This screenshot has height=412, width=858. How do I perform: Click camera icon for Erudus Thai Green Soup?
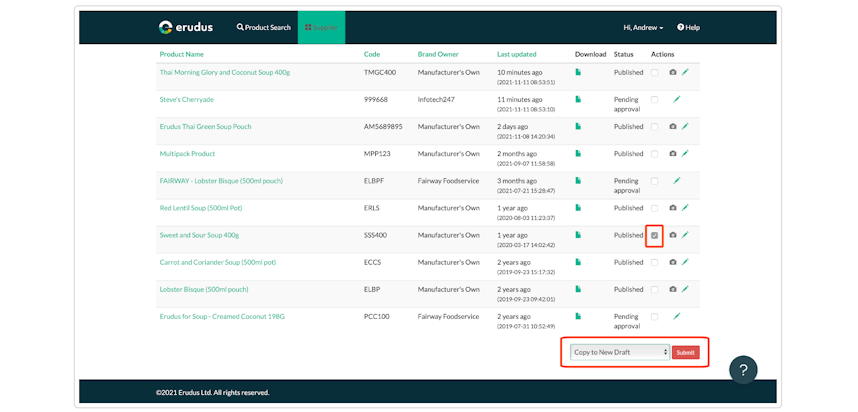[x=673, y=126]
